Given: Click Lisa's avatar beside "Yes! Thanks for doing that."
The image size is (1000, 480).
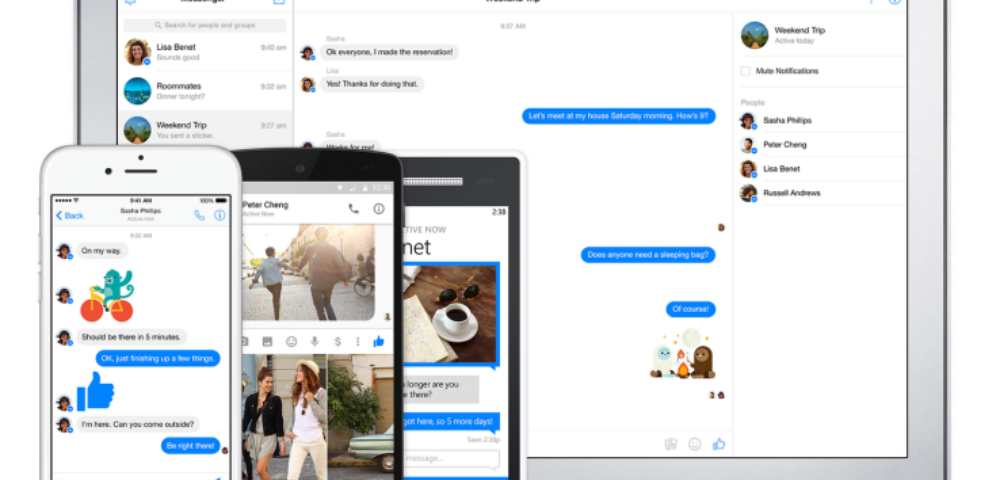Looking at the screenshot, I should (308, 84).
